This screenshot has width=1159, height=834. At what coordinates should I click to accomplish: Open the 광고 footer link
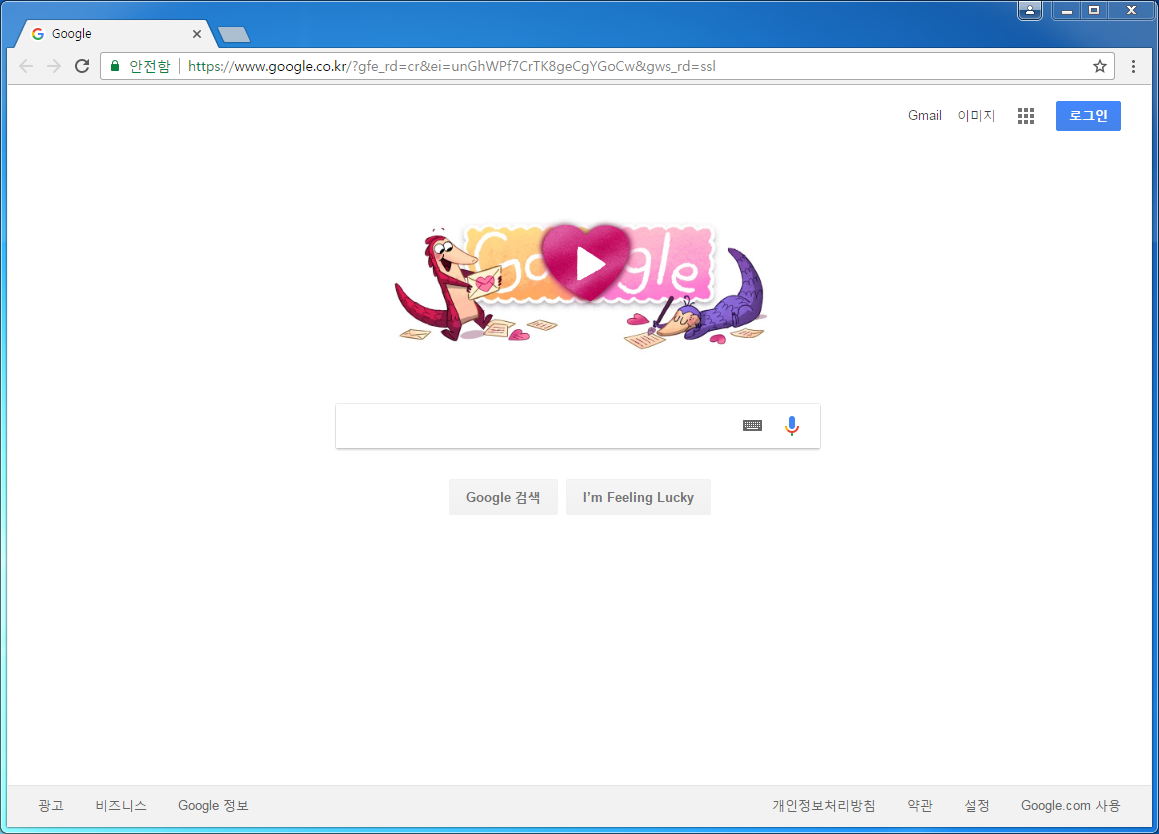51,805
